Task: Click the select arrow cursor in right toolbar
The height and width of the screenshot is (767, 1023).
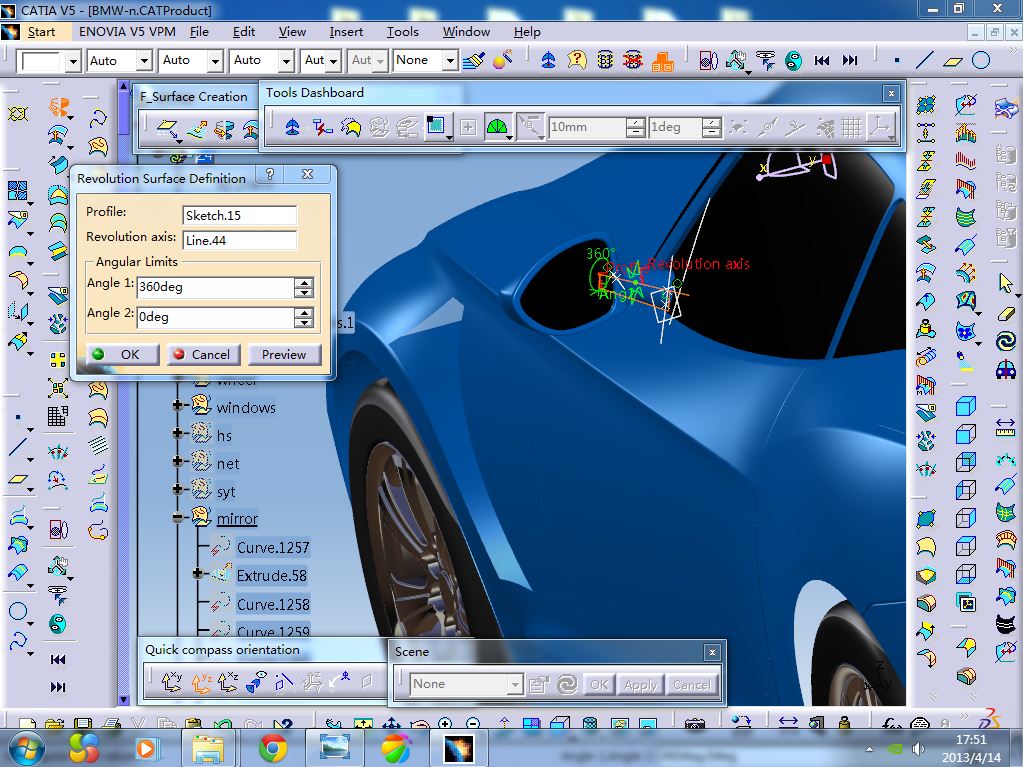Action: [x=1005, y=284]
